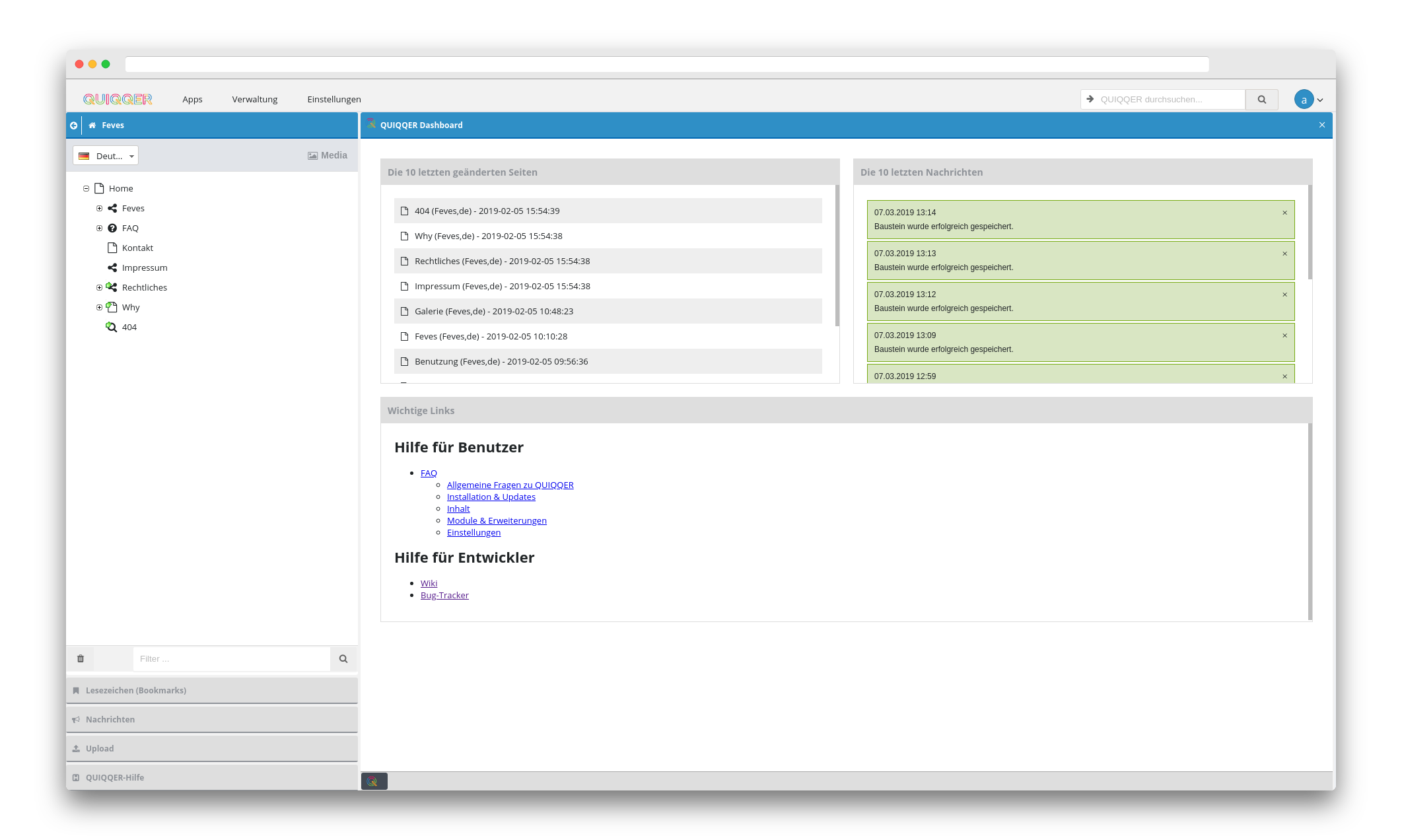Dismiss the 12:59 notification message
Image resolution: width=1402 pixels, height=840 pixels.
click(x=1285, y=376)
